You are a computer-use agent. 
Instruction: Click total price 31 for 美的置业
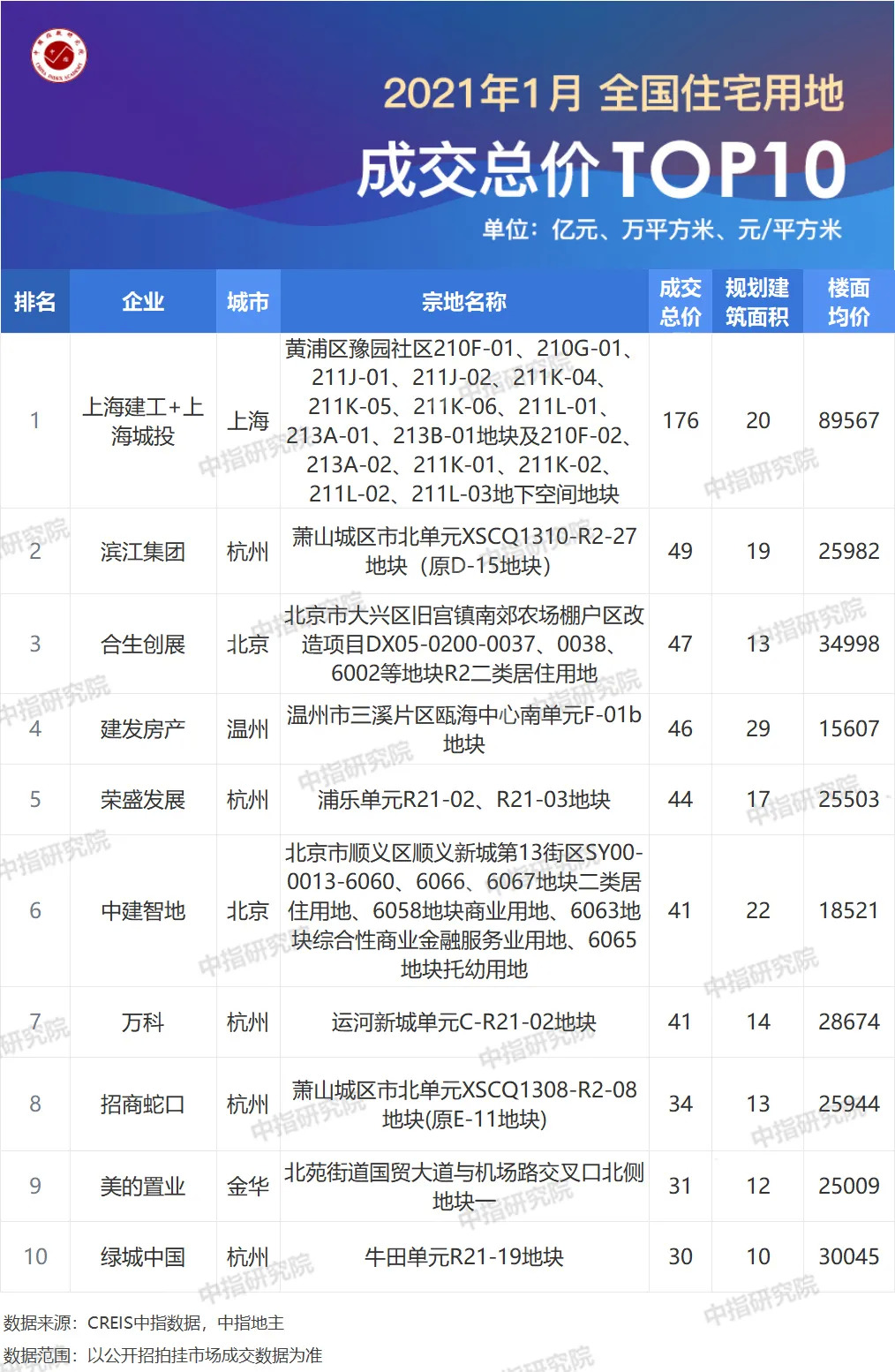pos(681,1187)
